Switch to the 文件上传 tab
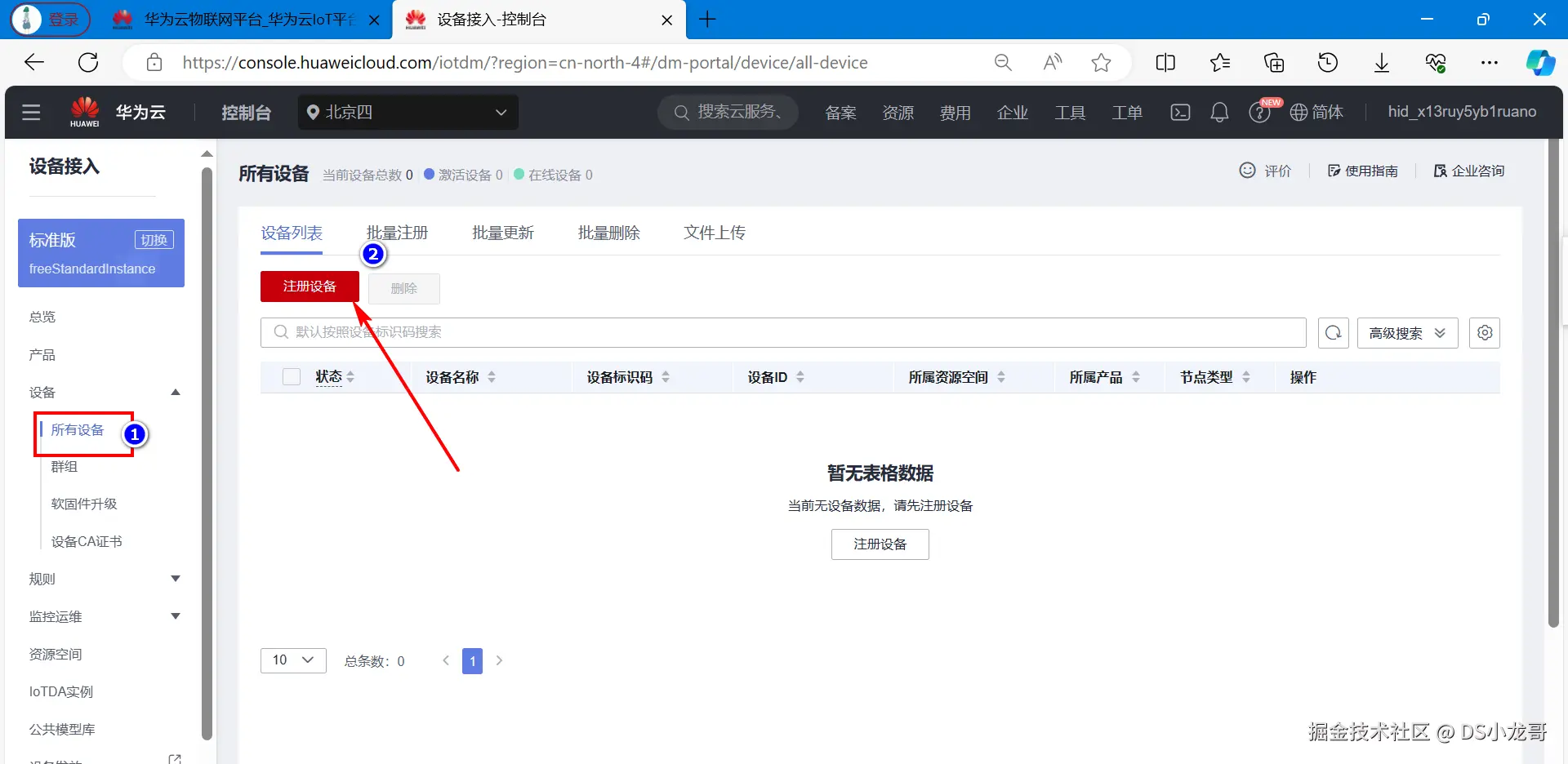This screenshot has width=1568, height=764. pos(715,233)
